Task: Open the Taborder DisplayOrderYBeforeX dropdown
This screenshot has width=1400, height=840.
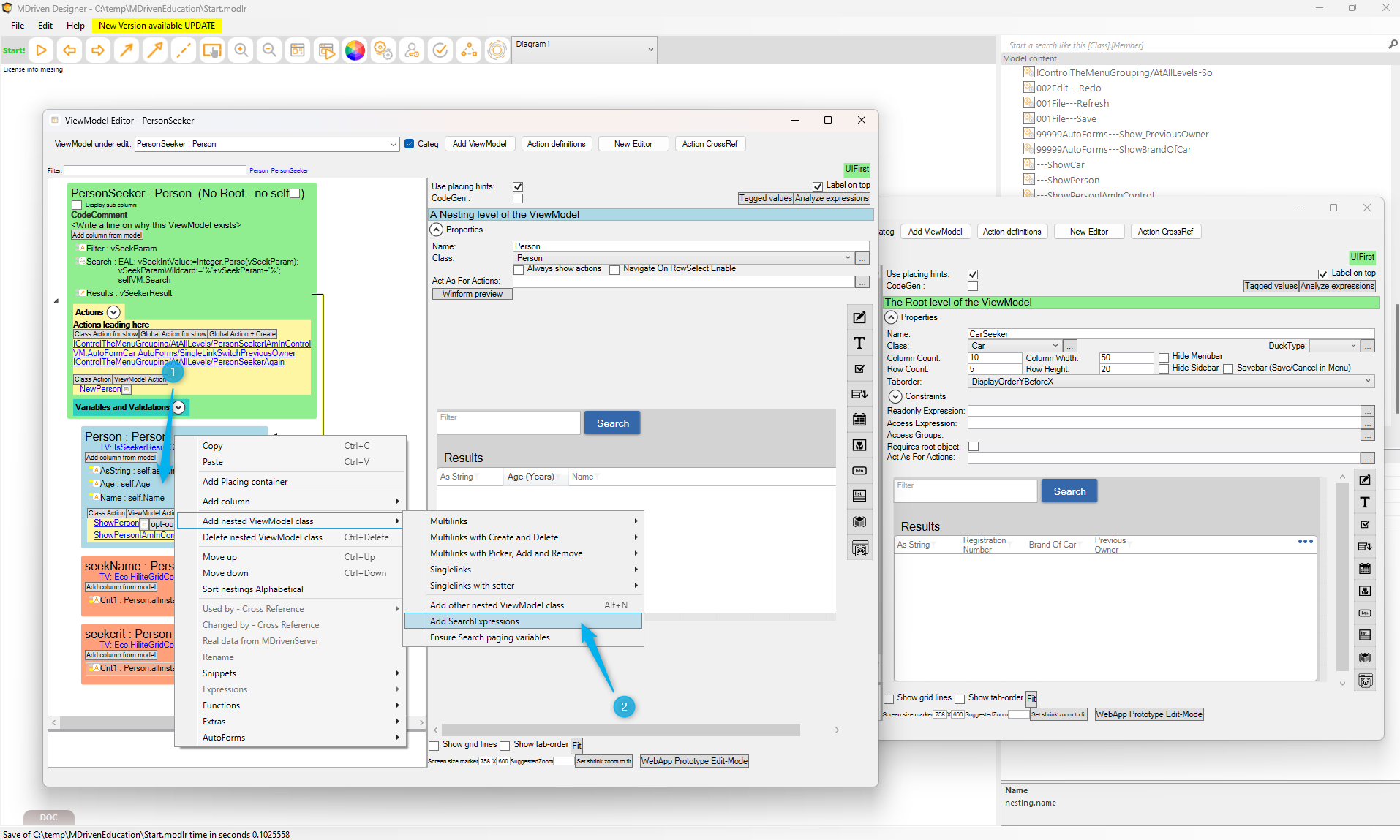Action: point(1367,382)
